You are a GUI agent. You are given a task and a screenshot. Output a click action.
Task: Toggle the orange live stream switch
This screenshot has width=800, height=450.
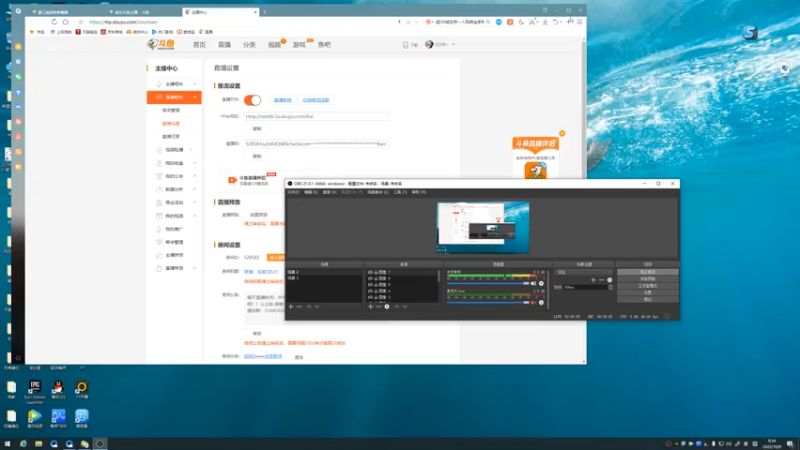coord(253,100)
